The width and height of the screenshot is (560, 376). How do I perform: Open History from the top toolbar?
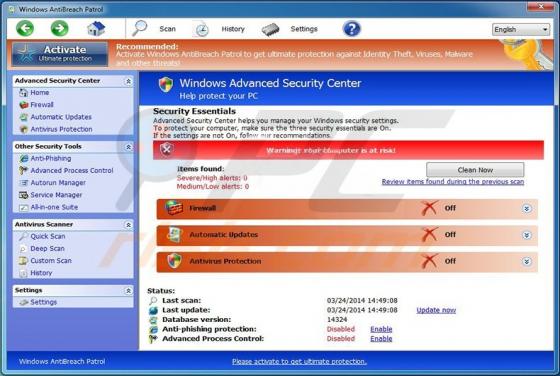pos(233,29)
